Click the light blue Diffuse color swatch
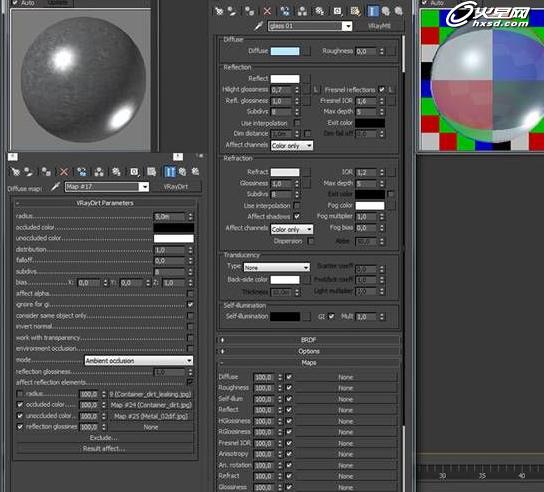This screenshot has height=492, width=544. (285, 51)
